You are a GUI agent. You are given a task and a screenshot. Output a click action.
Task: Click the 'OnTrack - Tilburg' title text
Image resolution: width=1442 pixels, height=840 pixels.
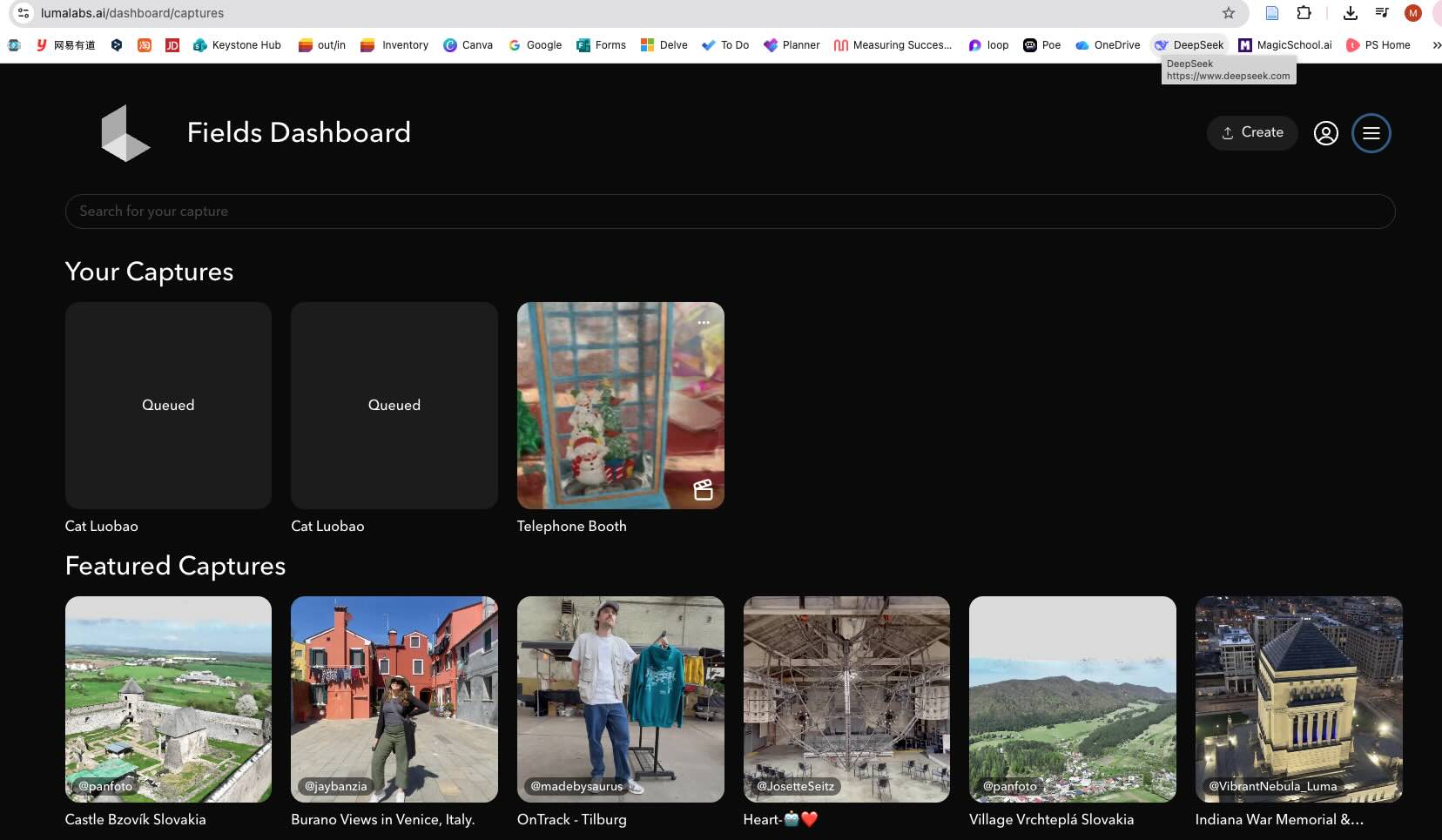tap(571, 819)
